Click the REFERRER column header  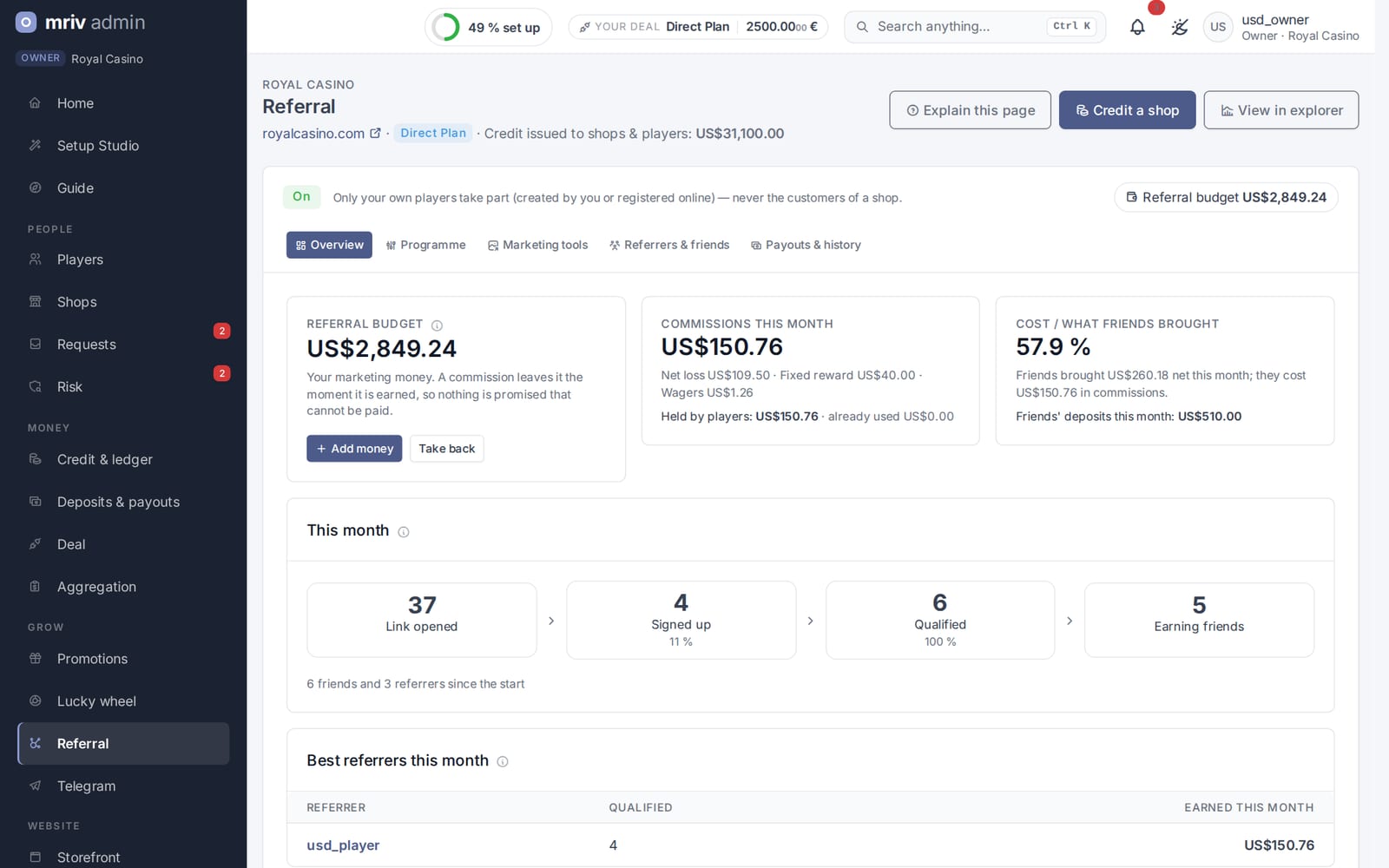point(336,807)
